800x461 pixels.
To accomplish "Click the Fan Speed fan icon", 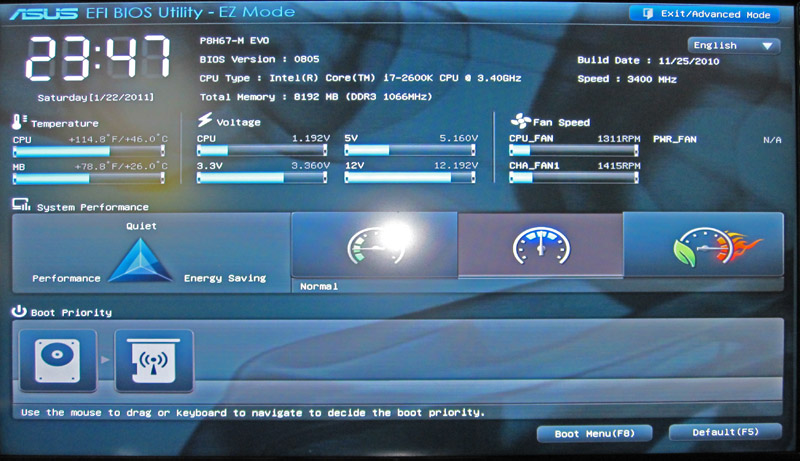I will pos(520,121).
